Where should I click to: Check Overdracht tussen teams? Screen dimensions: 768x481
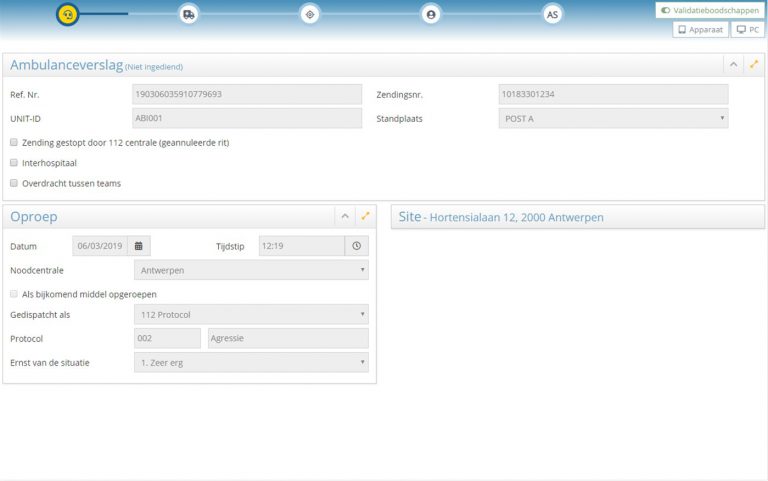click(x=14, y=183)
